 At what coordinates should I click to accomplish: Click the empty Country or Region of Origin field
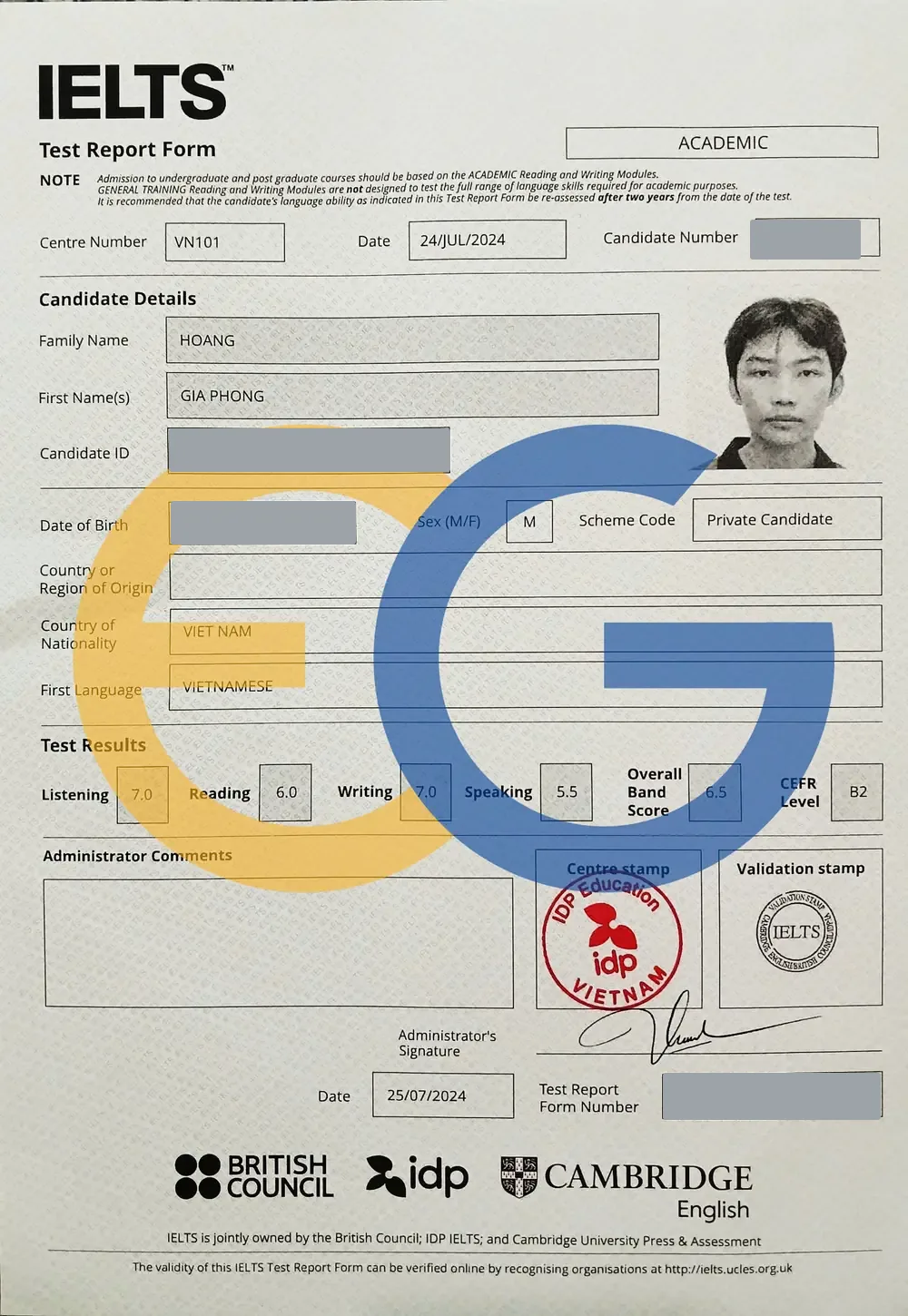click(x=525, y=574)
